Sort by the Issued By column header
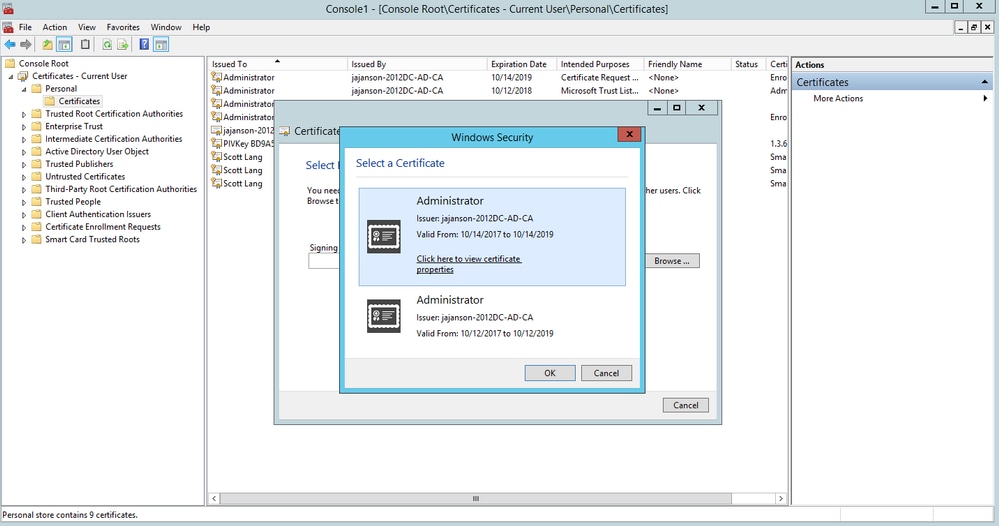This screenshot has width=999, height=526. click(417, 64)
